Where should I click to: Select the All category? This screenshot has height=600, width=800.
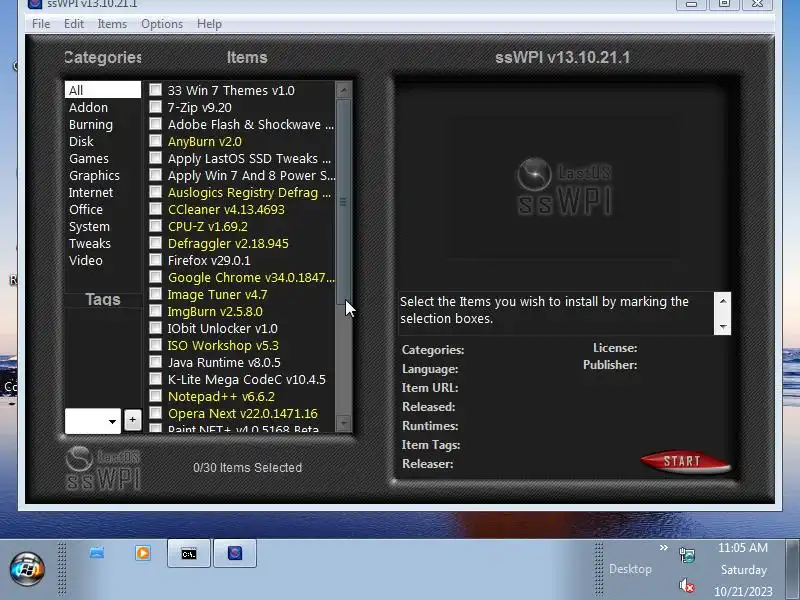pos(103,90)
